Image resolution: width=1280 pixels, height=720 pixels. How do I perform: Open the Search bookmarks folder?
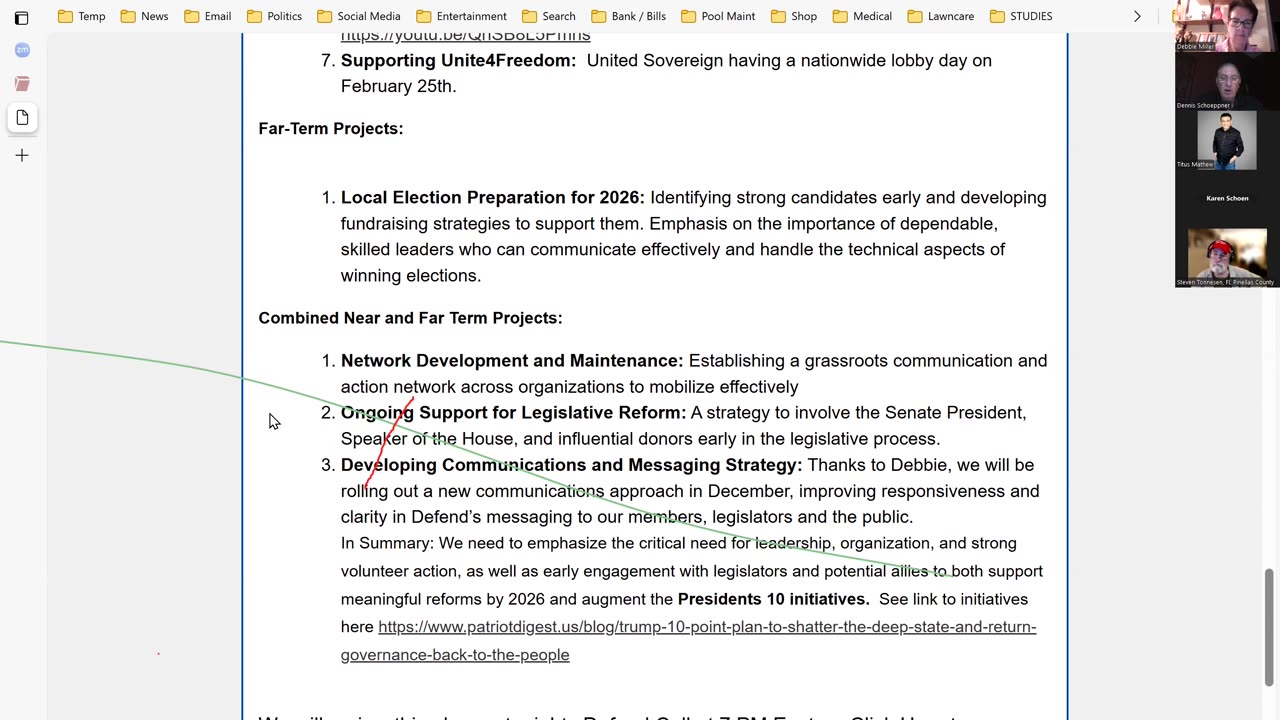click(548, 16)
